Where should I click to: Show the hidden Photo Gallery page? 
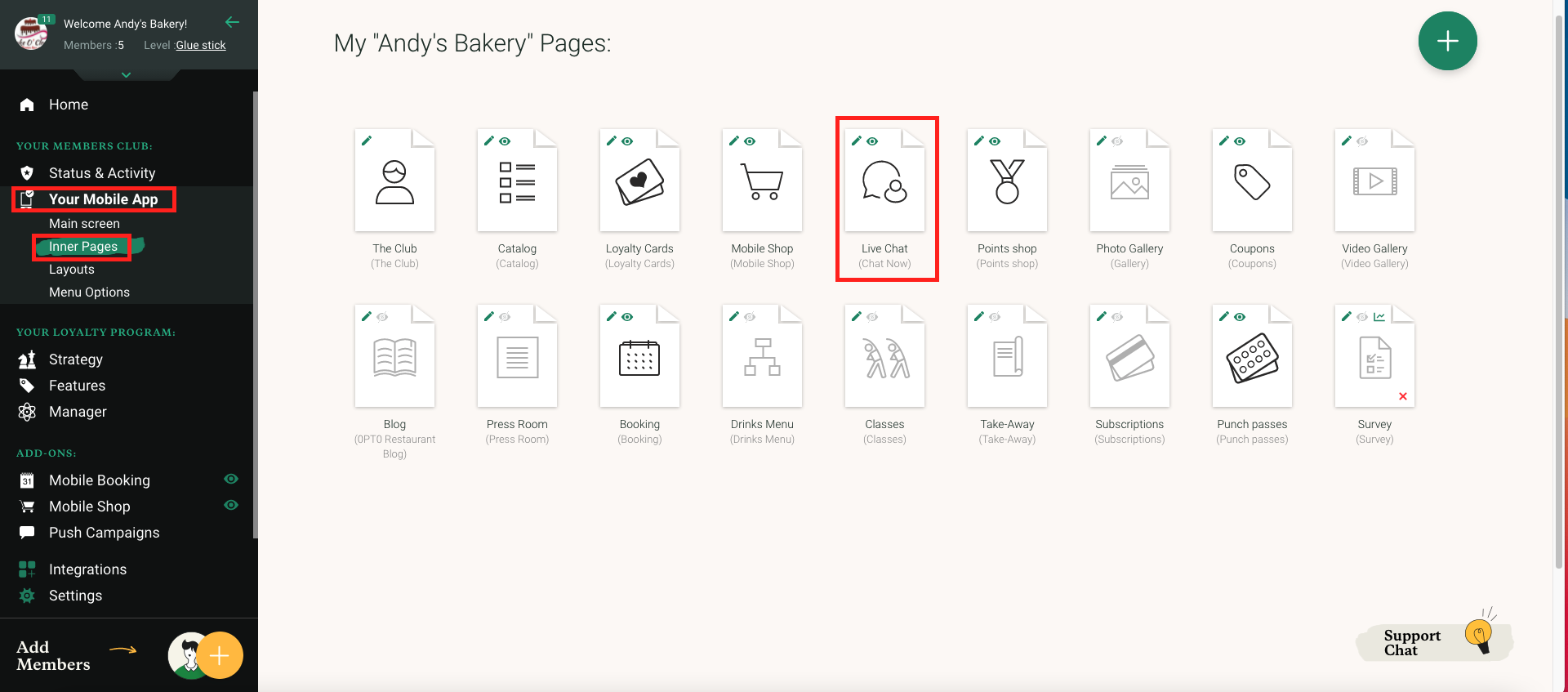click(x=1117, y=141)
